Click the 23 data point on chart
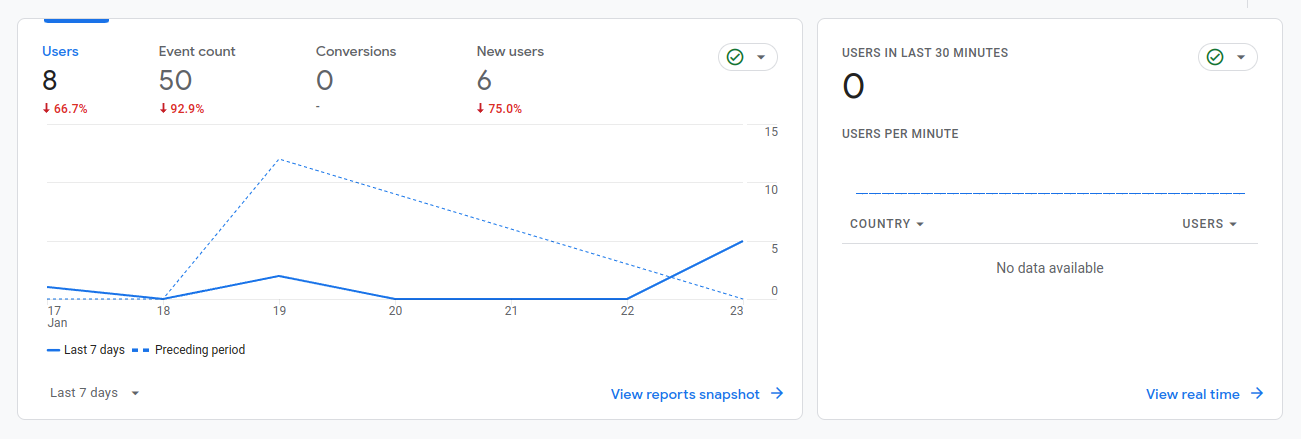This screenshot has height=439, width=1301. coord(742,241)
